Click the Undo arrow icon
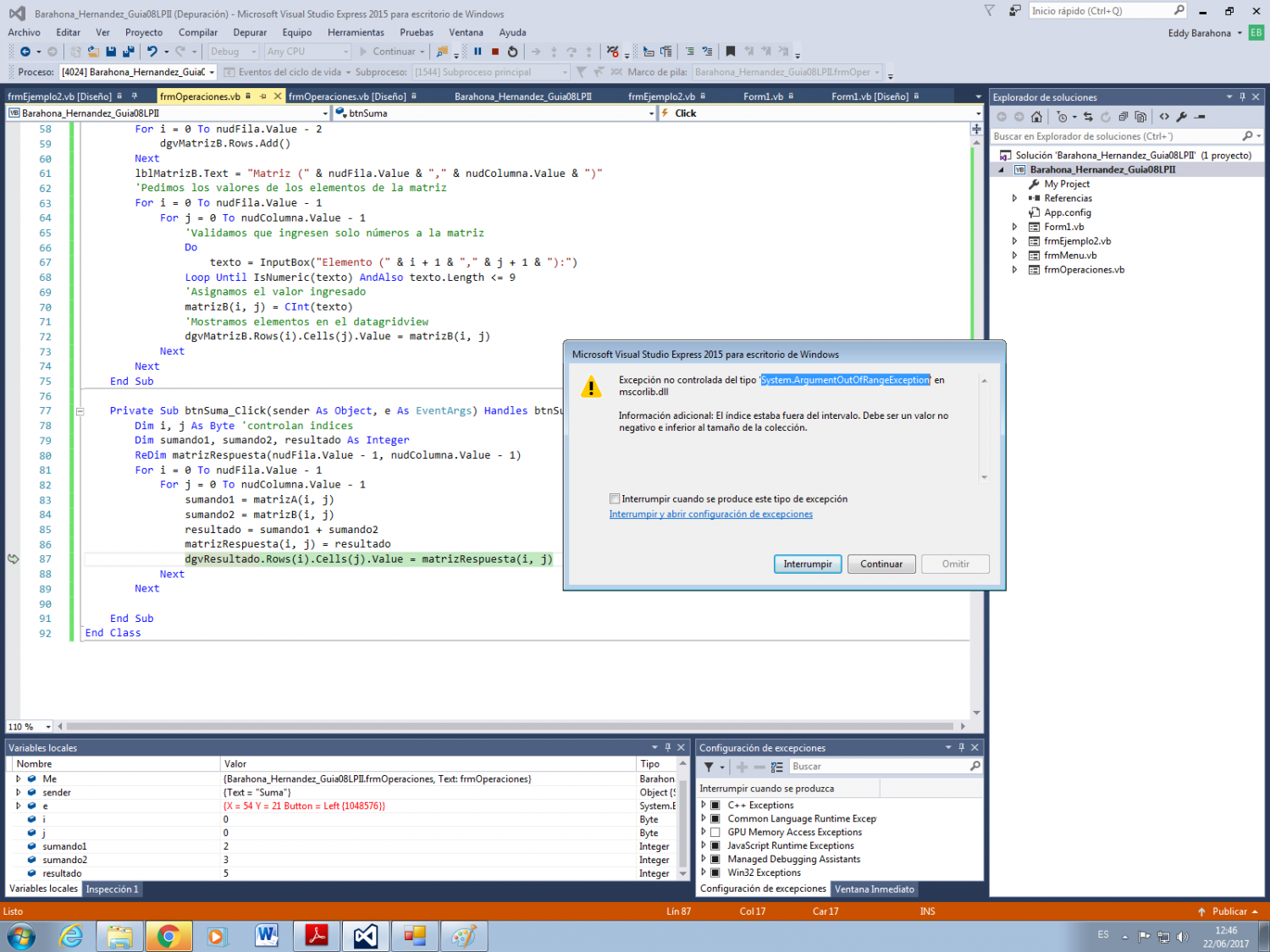Screen dimensions: 1270x952 click(152, 52)
